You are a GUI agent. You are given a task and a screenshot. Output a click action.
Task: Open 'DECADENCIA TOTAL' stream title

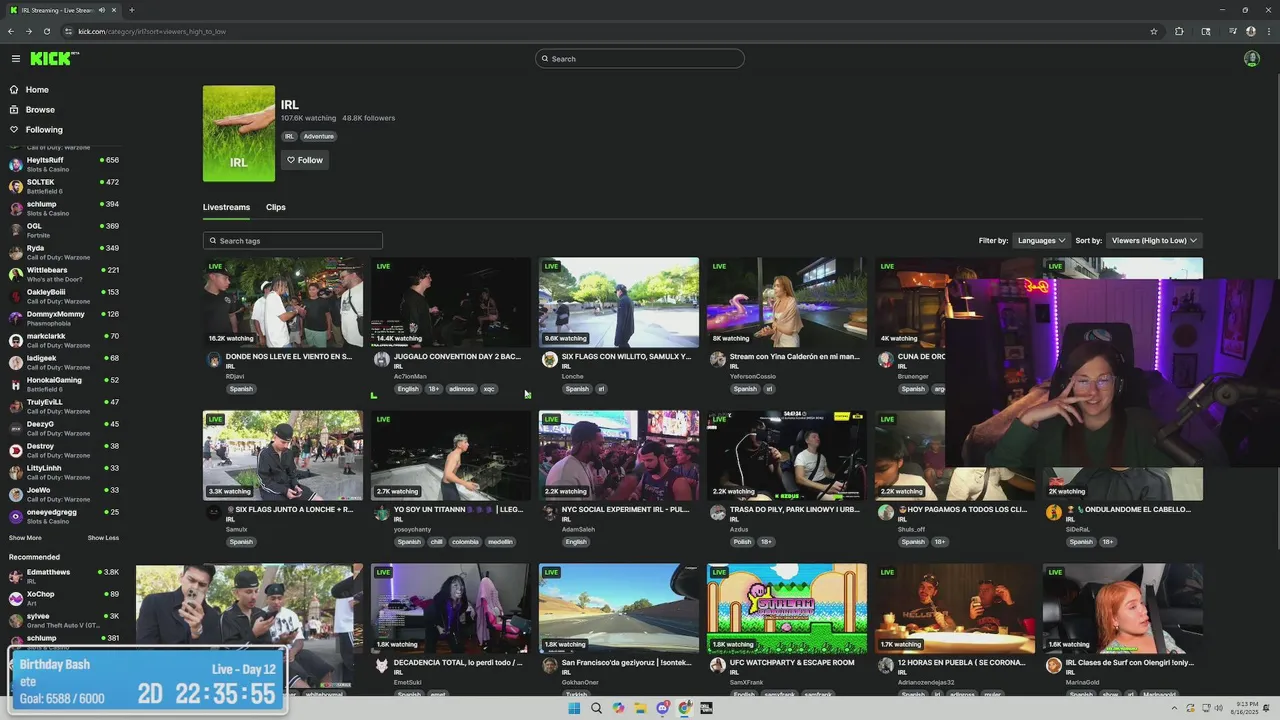click(458, 662)
